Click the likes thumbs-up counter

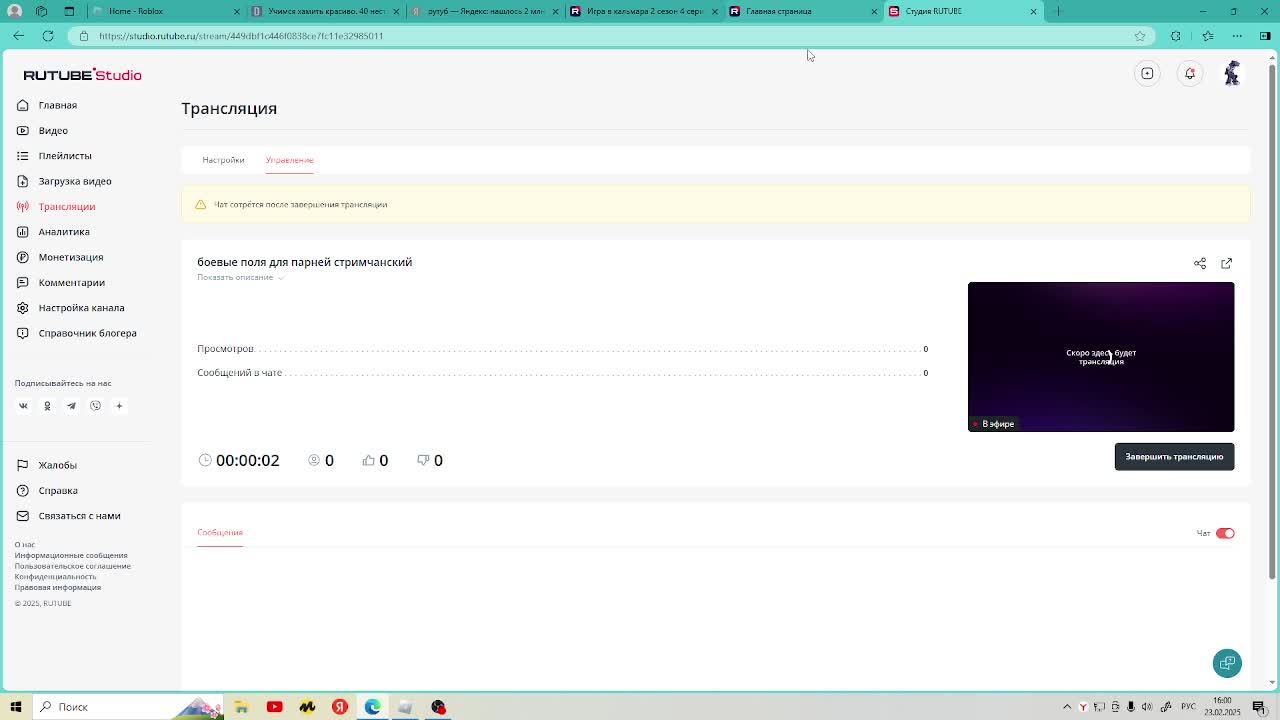tap(375, 460)
